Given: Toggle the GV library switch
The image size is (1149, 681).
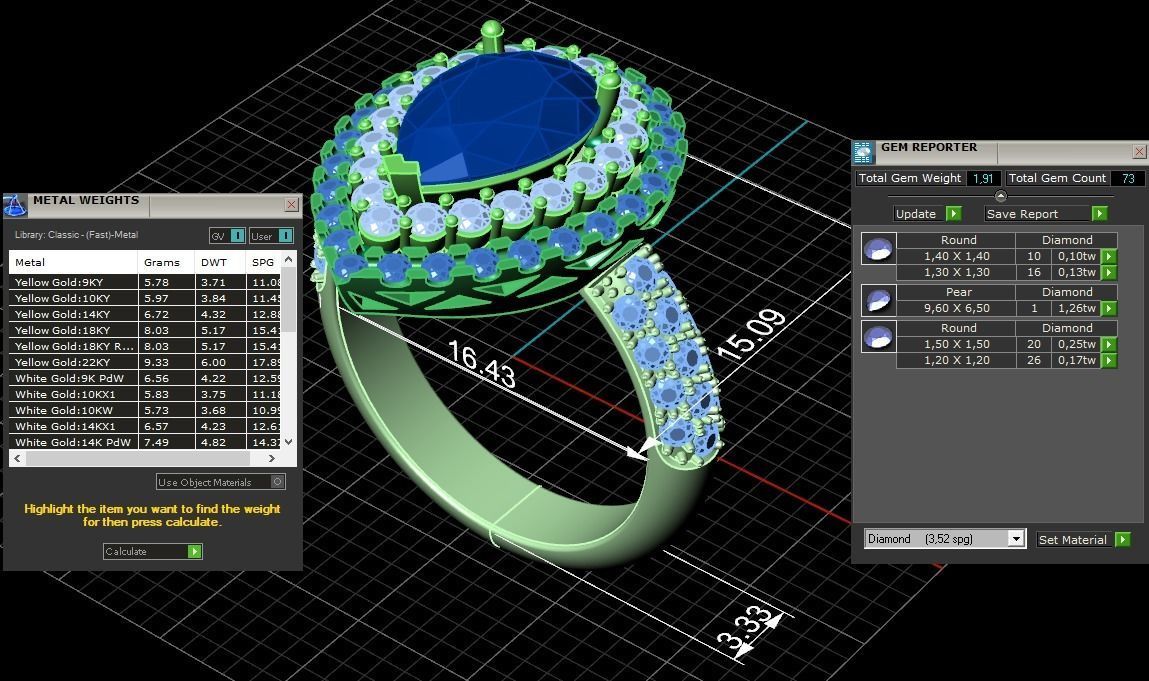Looking at the screenshot, I should [237, 235].
